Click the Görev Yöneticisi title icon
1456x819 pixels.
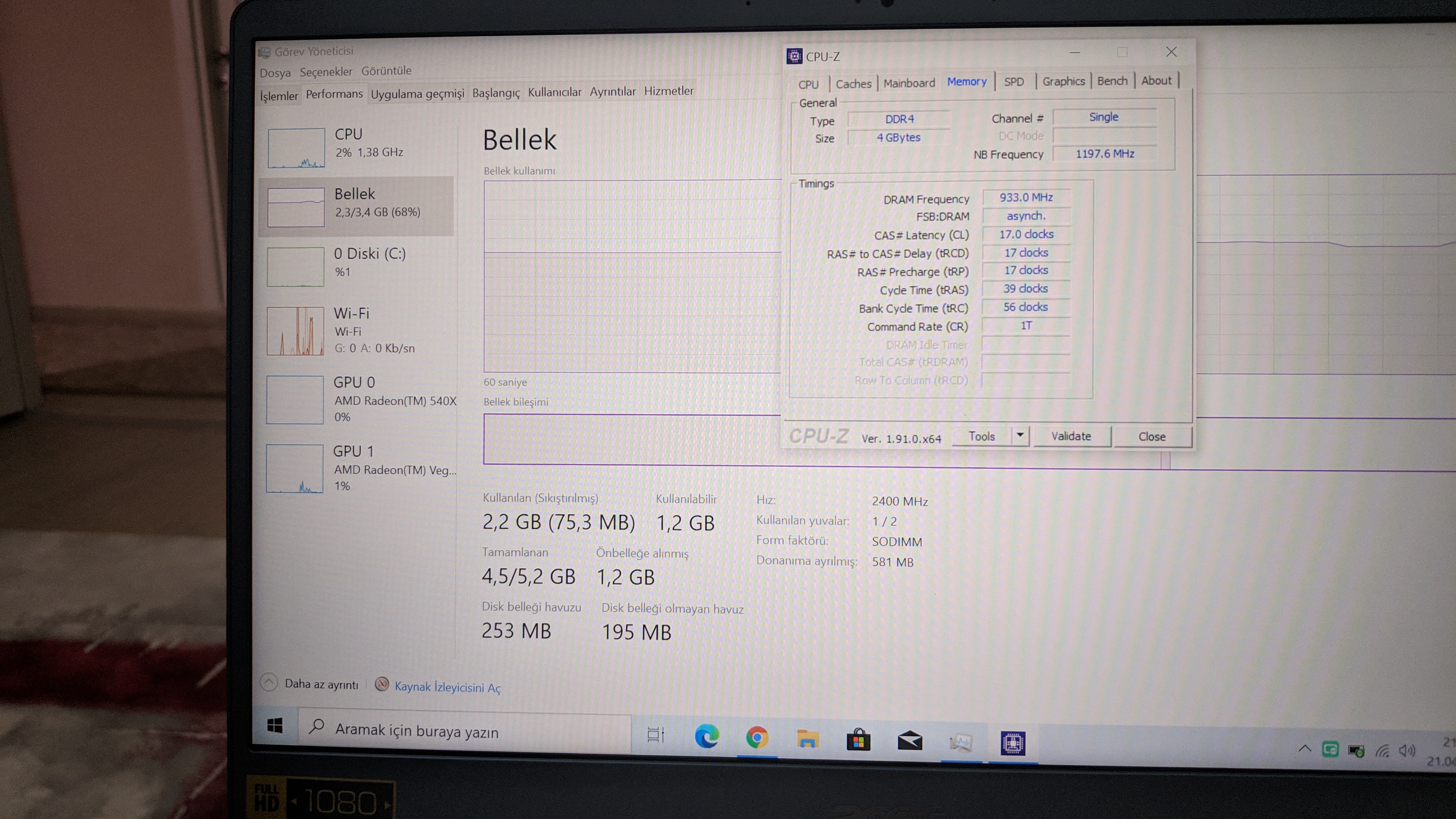264,53
